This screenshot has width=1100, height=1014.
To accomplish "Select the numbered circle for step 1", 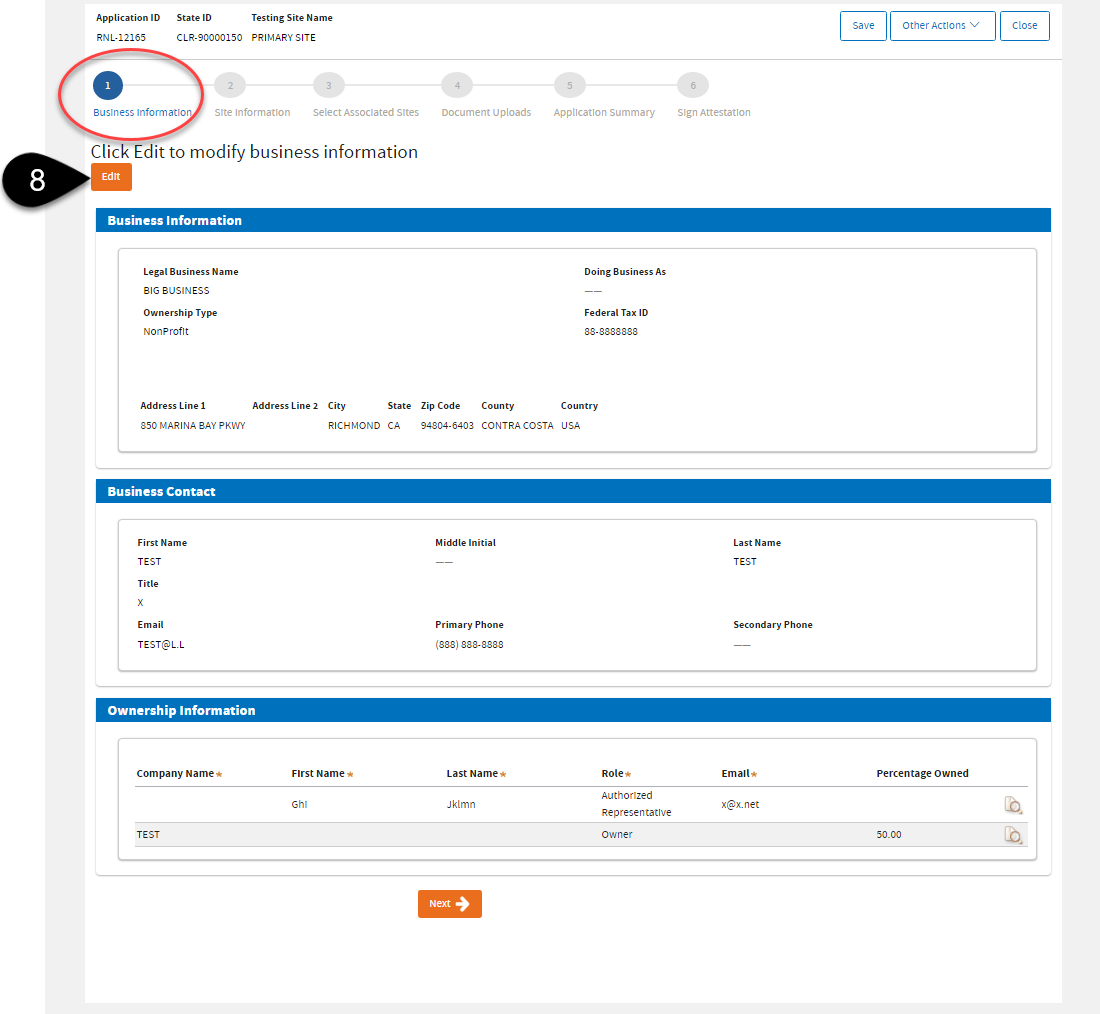I will click(108, 85).
